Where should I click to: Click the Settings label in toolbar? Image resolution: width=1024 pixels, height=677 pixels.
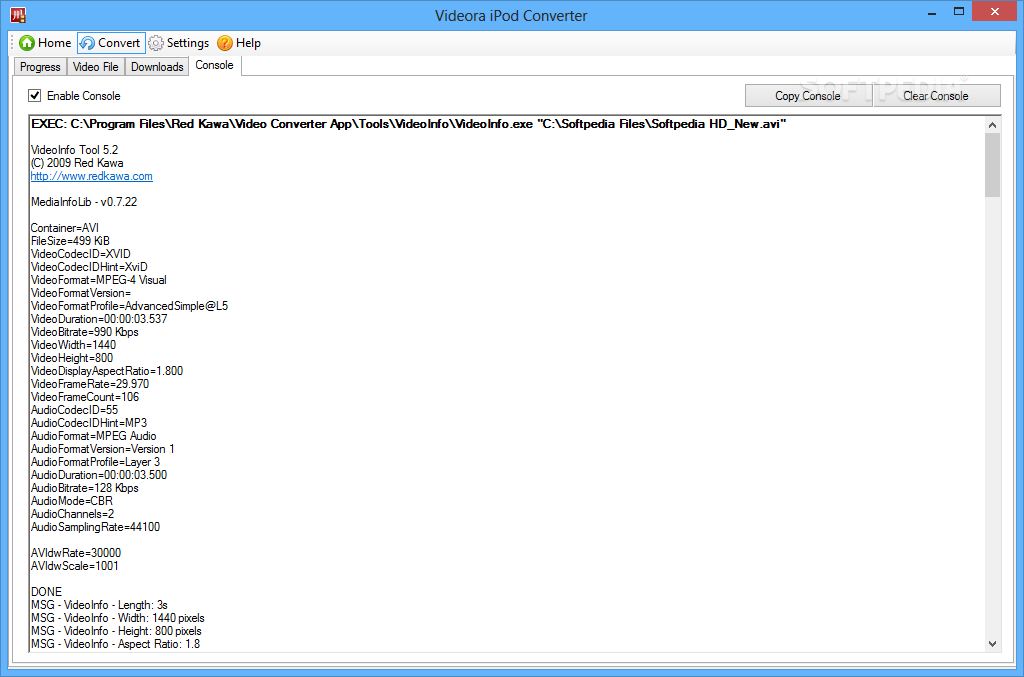pos(187,43)
